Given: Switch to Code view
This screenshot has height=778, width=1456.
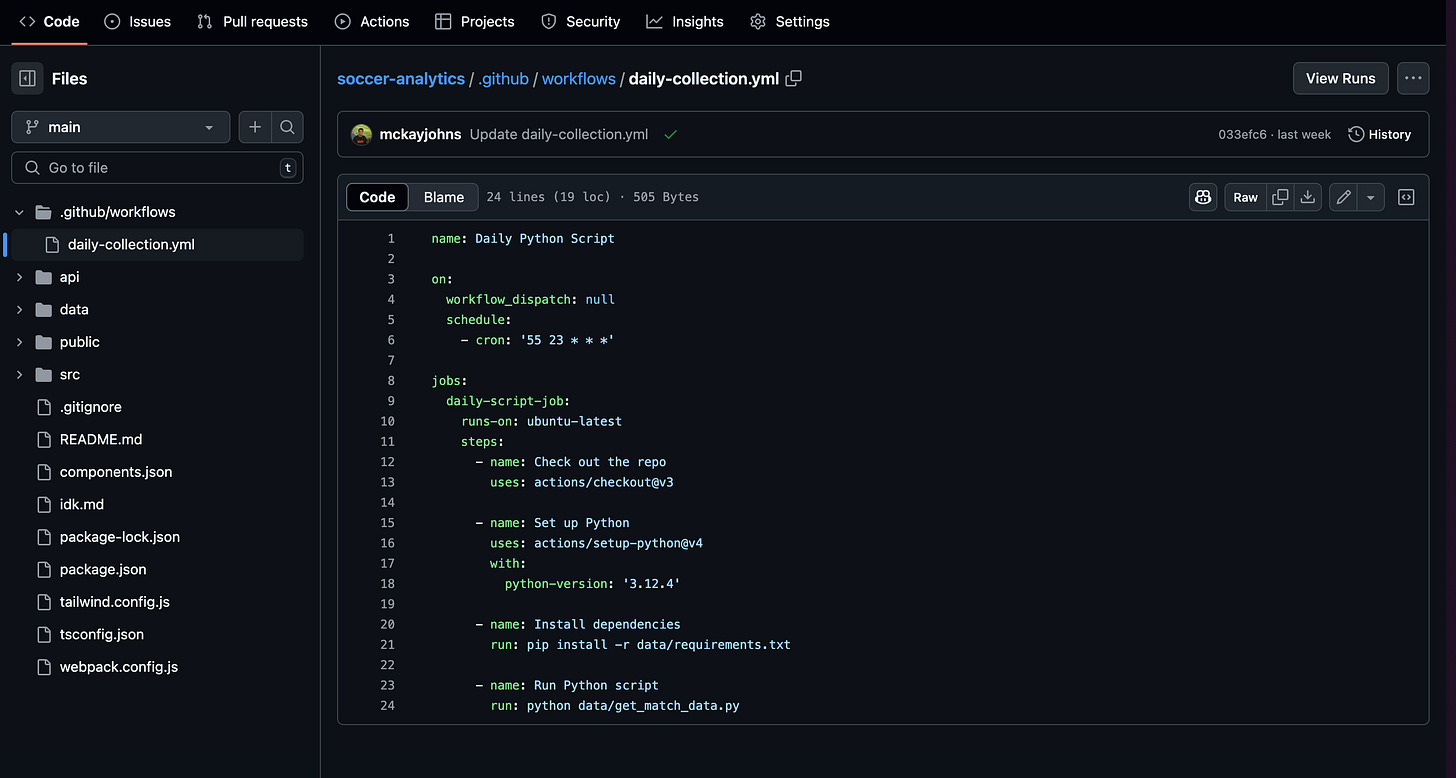Looking at the screenshot, I should tap(377, 197).
